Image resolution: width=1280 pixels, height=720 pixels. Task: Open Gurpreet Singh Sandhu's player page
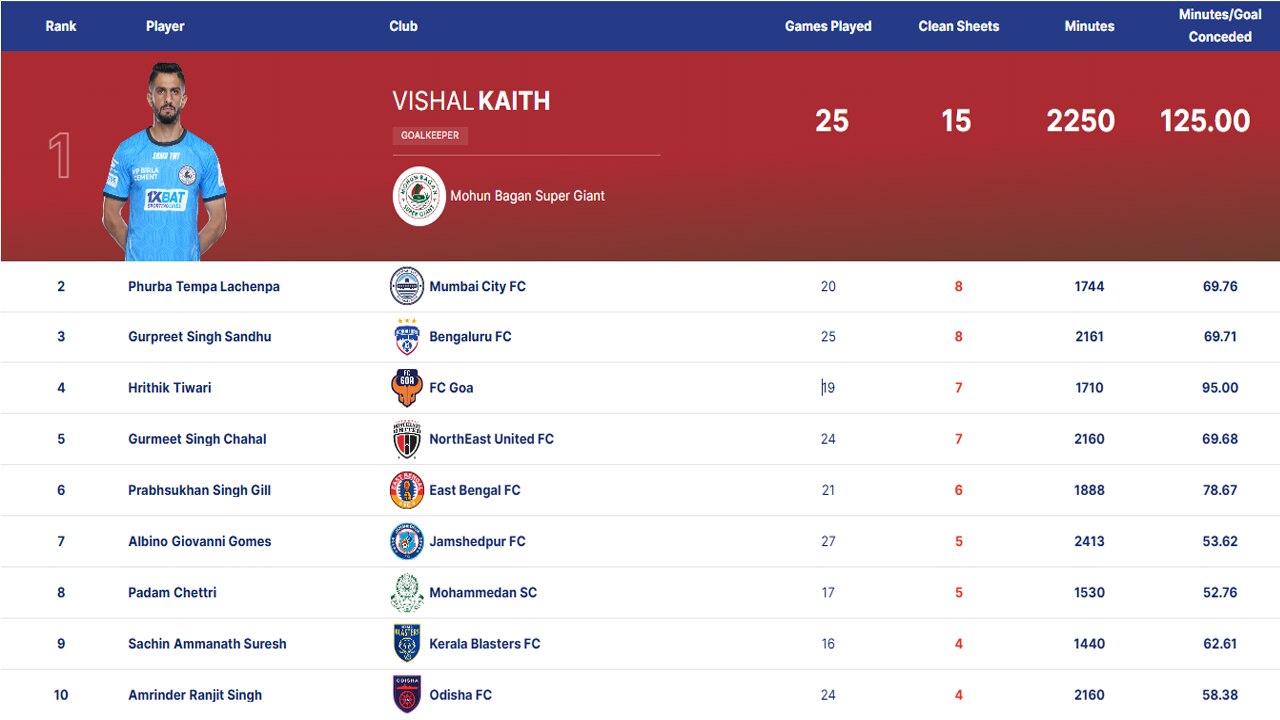click(x=199, y=337)
